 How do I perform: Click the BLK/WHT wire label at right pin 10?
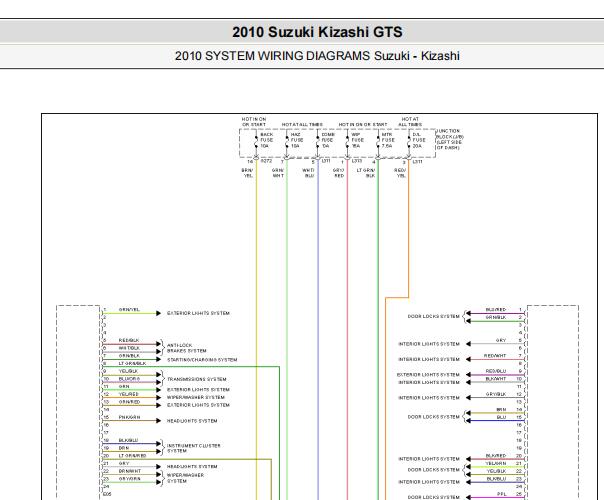[x=496, y=379]
